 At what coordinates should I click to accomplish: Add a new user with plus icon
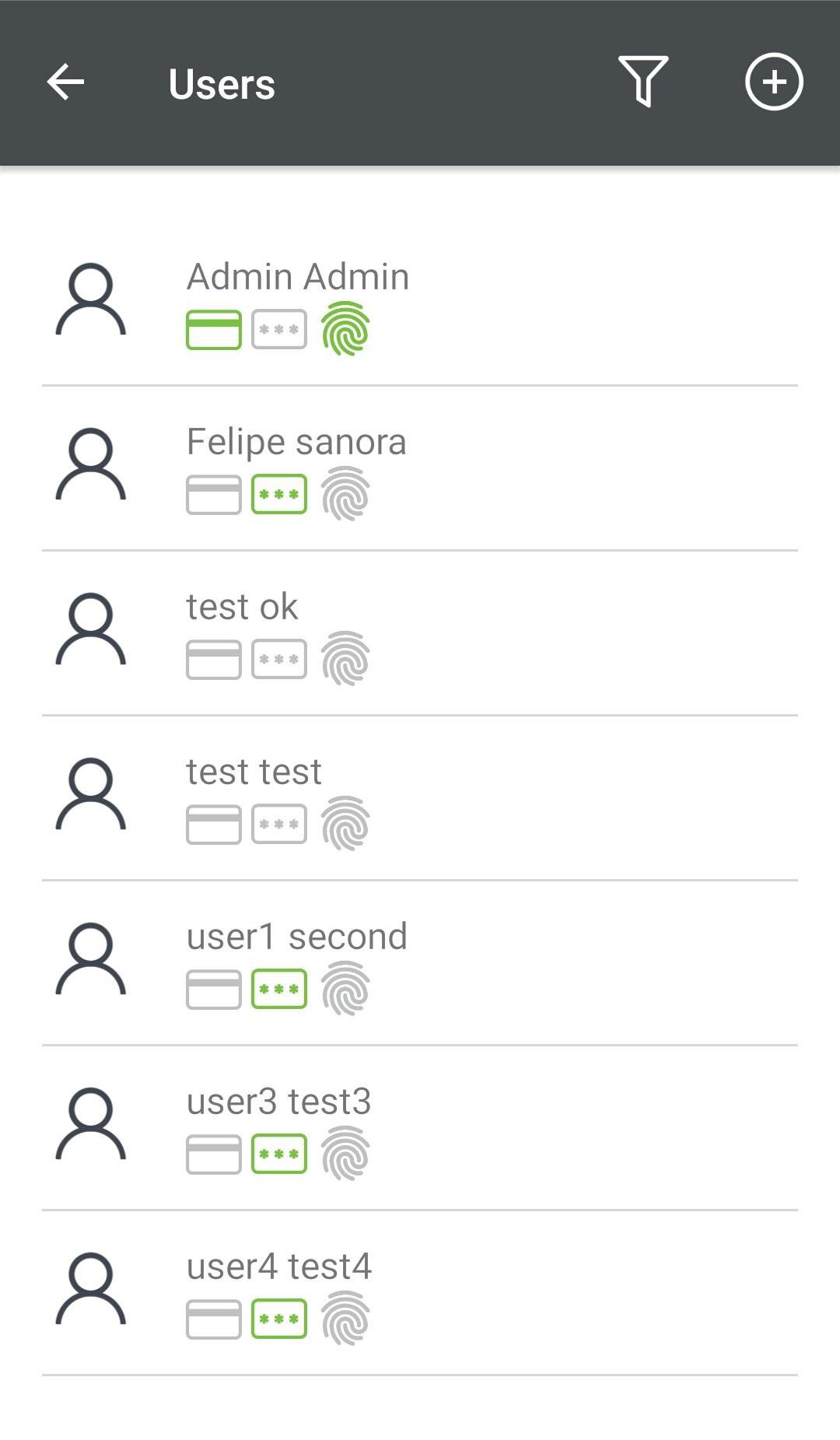click(x=774, y=82)
